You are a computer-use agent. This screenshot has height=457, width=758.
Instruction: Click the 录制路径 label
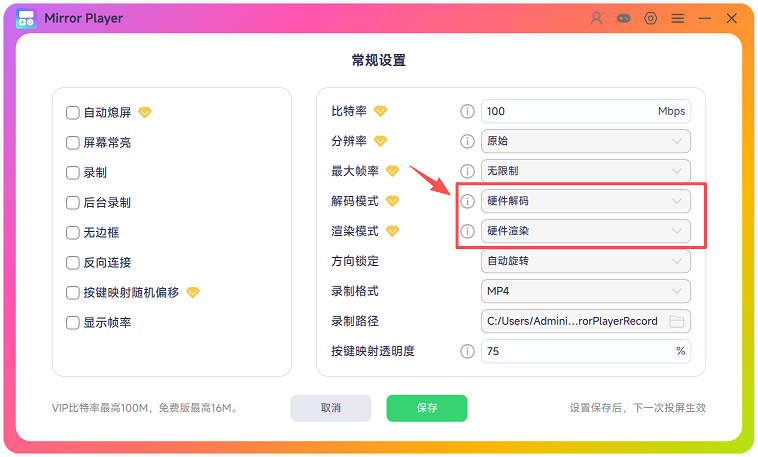[355, 321]
